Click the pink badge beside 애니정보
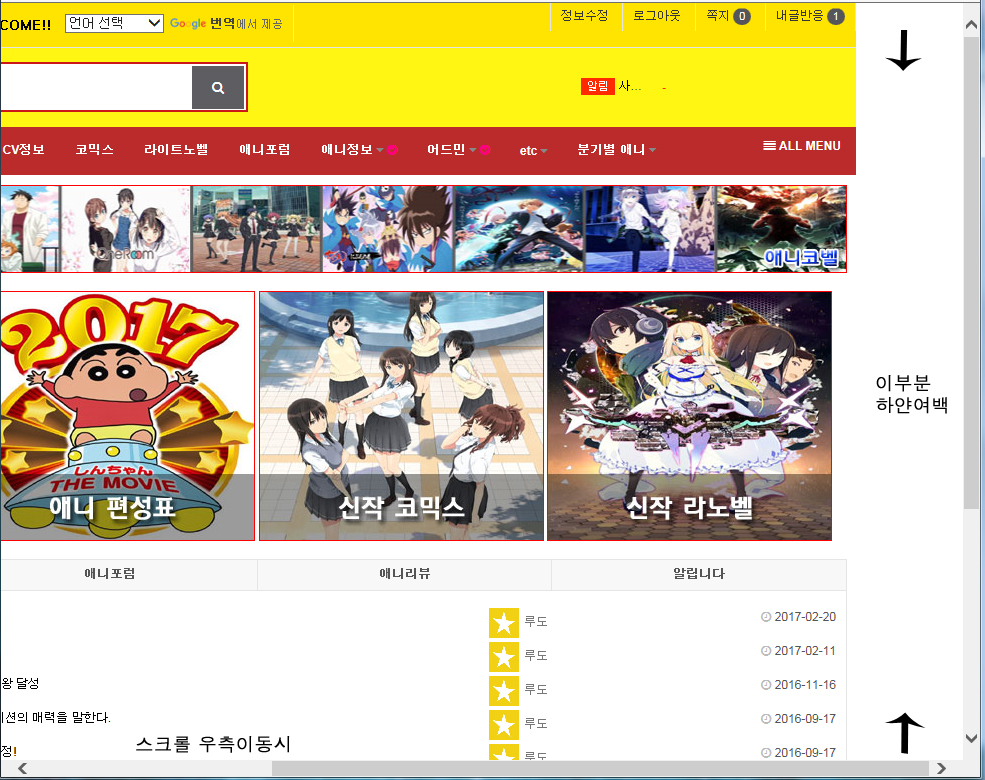 pos(392,149)
